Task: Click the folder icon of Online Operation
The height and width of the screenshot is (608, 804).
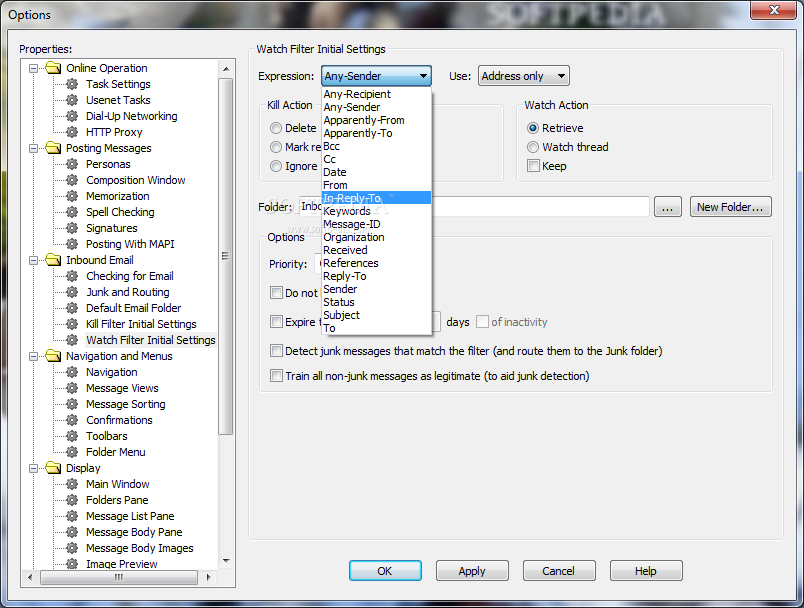Action: (x=53, y=68)
